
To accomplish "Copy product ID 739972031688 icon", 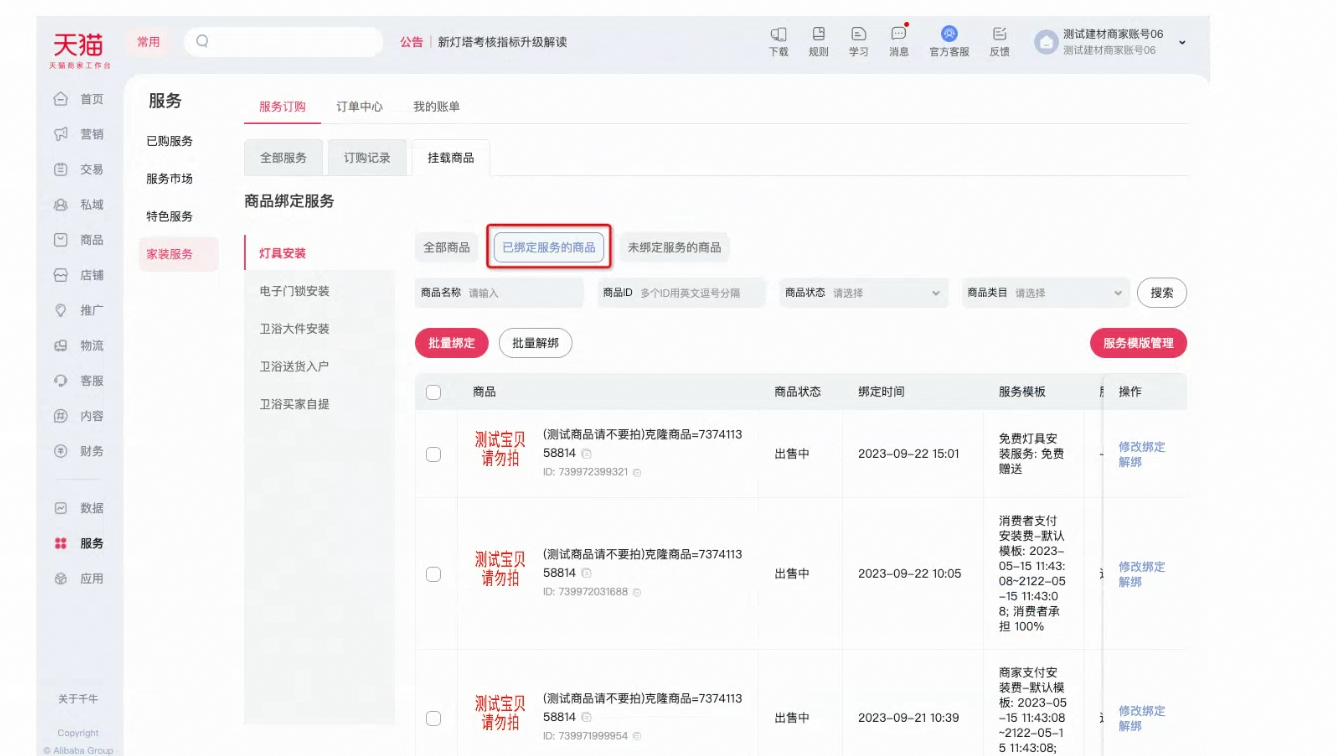I will (x=637, y=592).
